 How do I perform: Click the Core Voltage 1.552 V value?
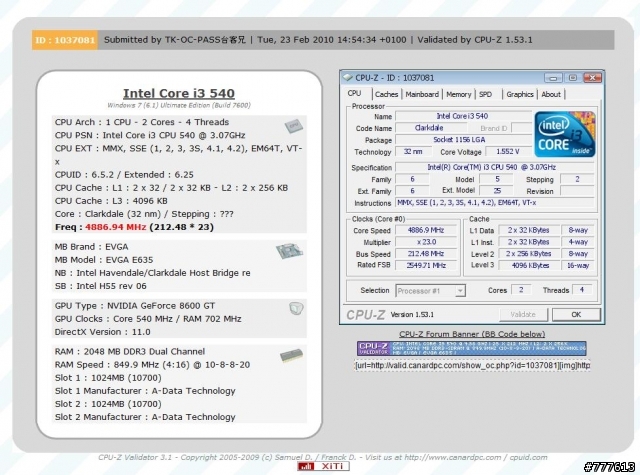coord(508,151)
